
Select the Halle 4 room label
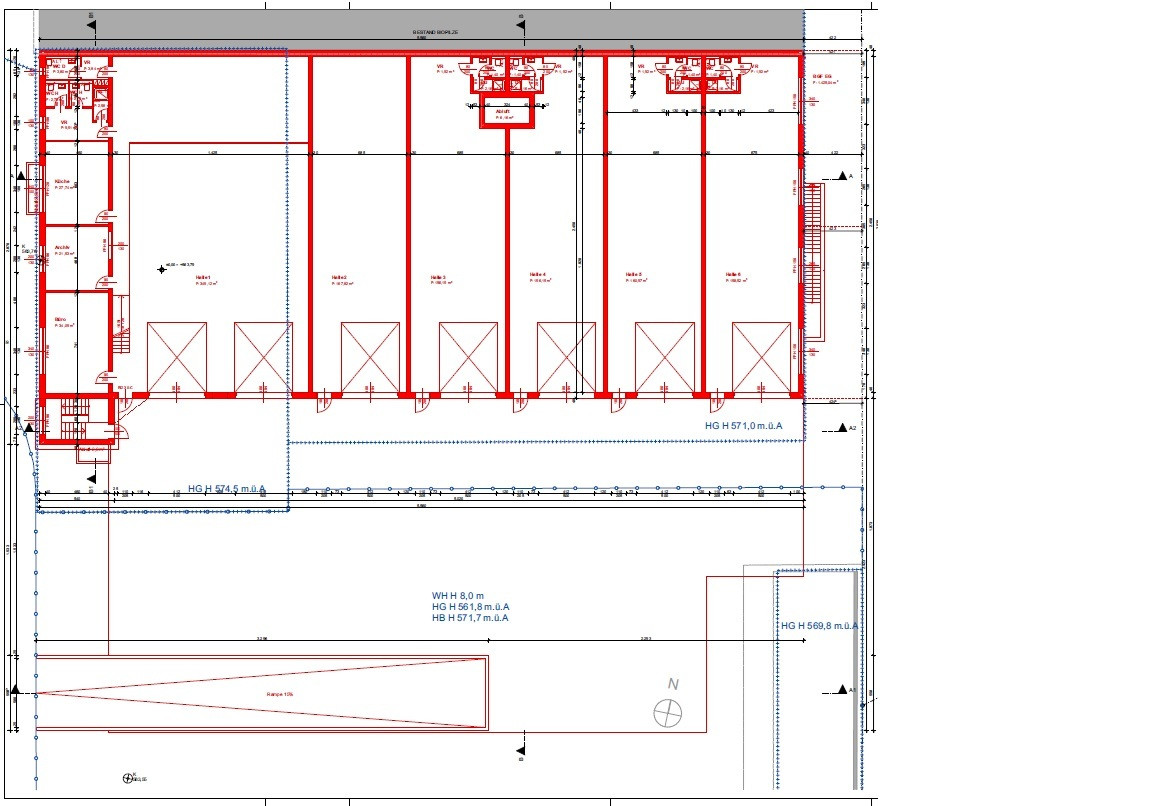point(536,275)
